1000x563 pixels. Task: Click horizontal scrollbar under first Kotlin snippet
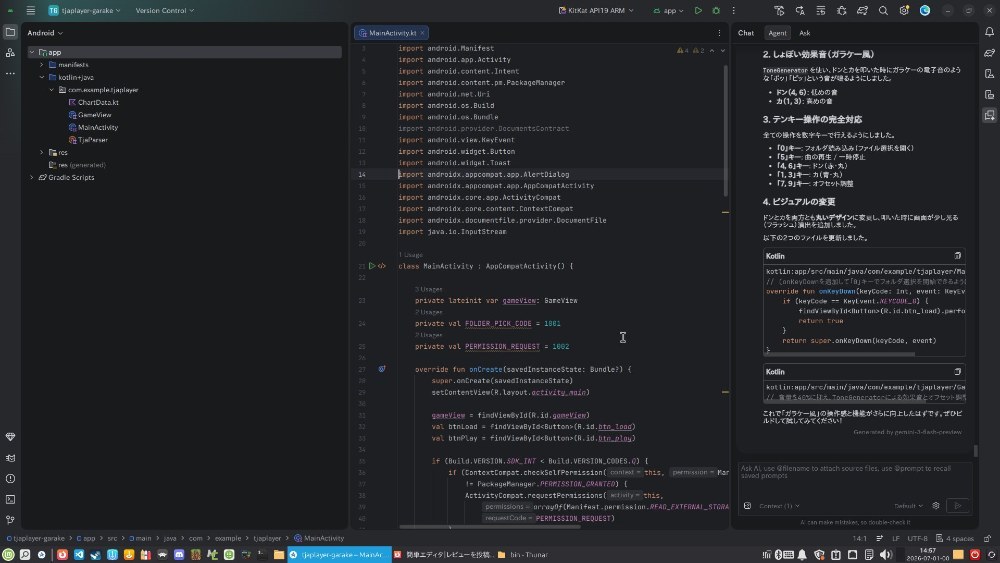[839, 354]
